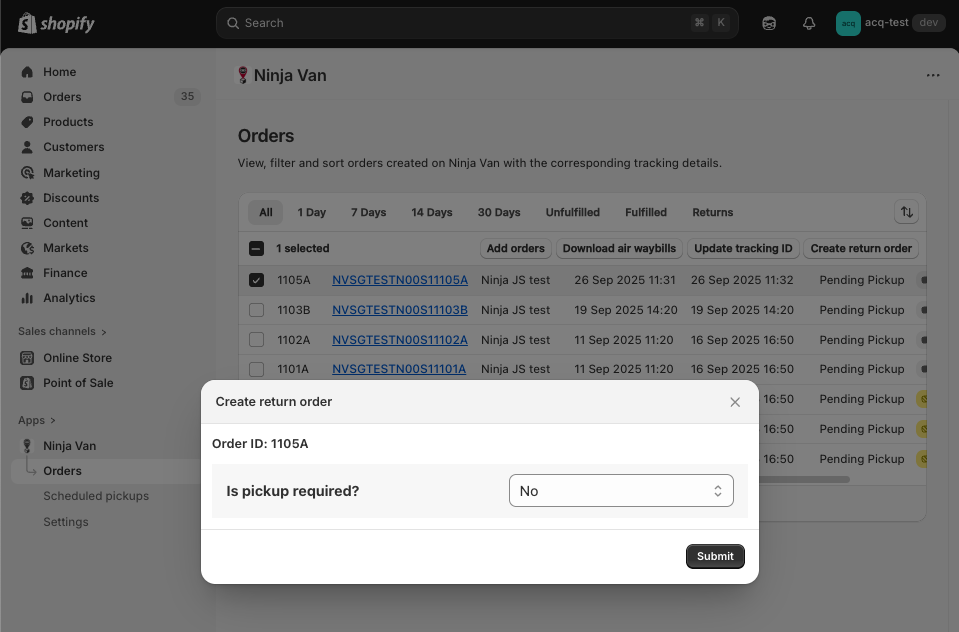This screenshot has height=632, width=959.
Task: Click the Shopify logo icon
Action: point(27,23)
